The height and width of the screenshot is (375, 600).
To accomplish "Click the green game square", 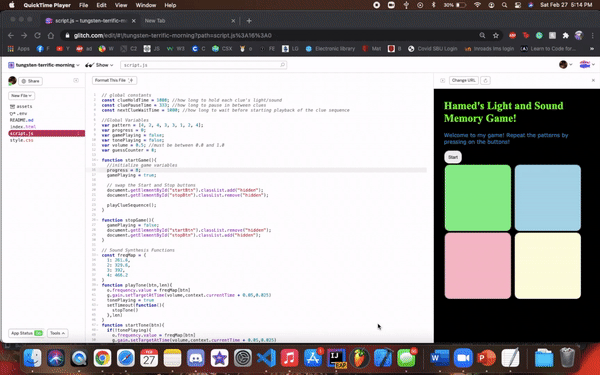I will pyautogui.click(x=478, y=198).
